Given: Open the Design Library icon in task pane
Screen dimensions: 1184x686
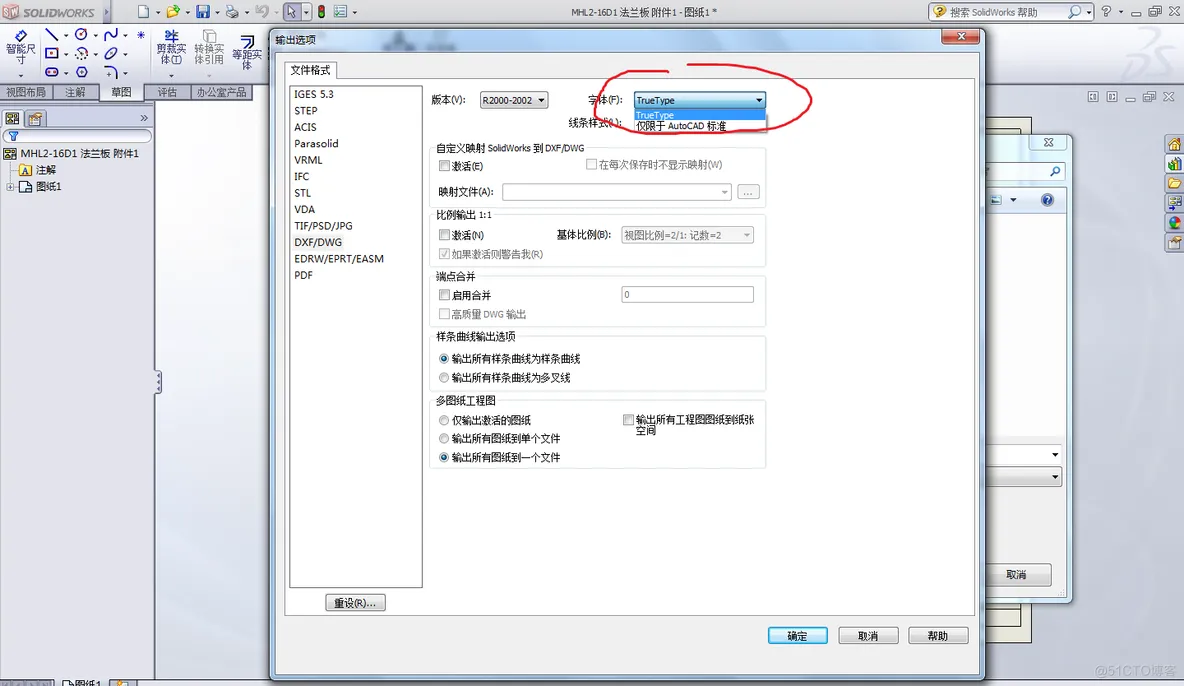Looking at the screenshot, I should tap(1174, 163).
